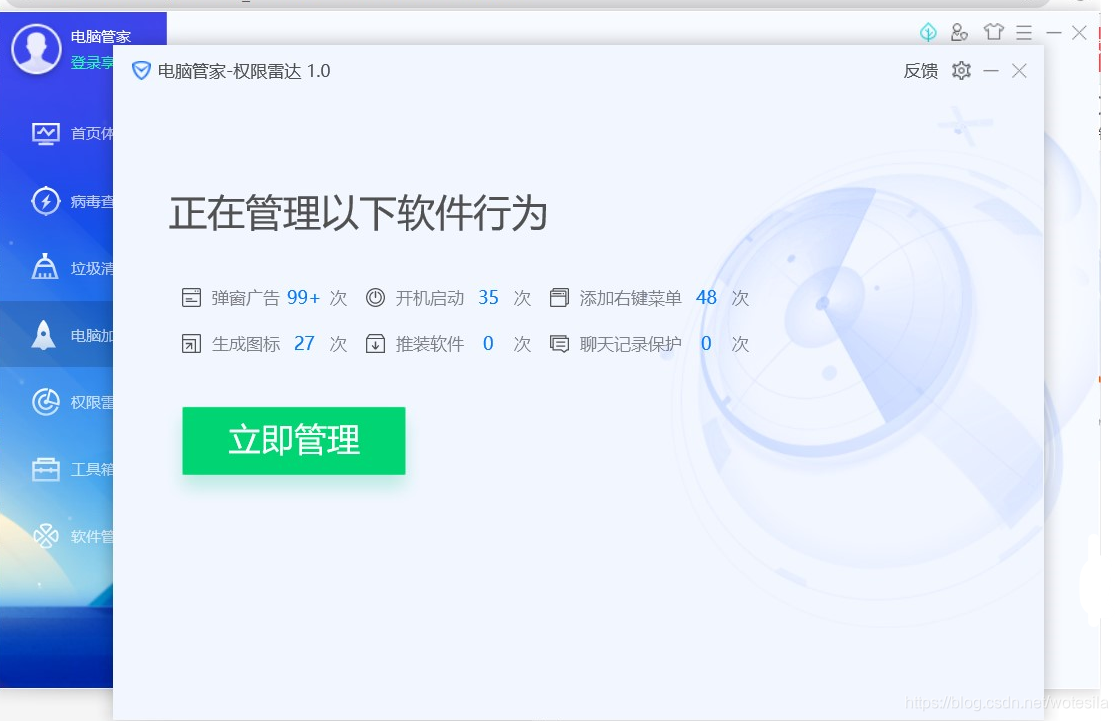The width and height of the screenshot is (1118, 721).
Task: Open 首页体检 monitor icon in main sidebar
Action: (x=46, y=133)
